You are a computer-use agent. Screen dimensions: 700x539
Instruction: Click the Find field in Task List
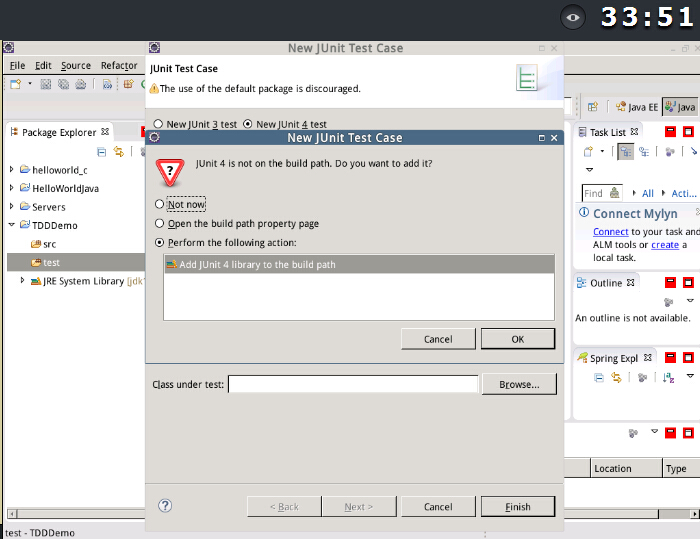(x=602, y=193)
